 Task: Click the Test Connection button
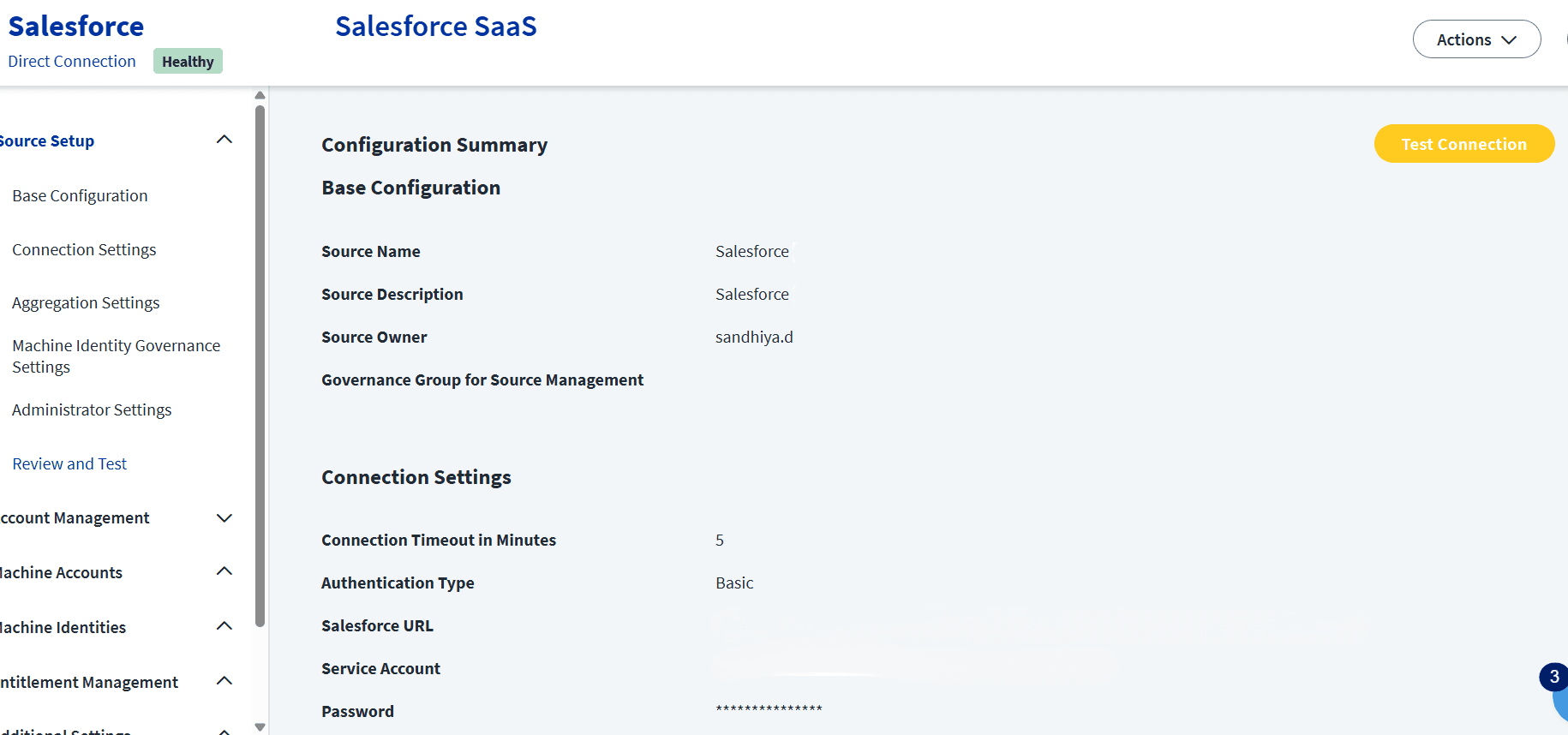click(x=1463, y=144)
